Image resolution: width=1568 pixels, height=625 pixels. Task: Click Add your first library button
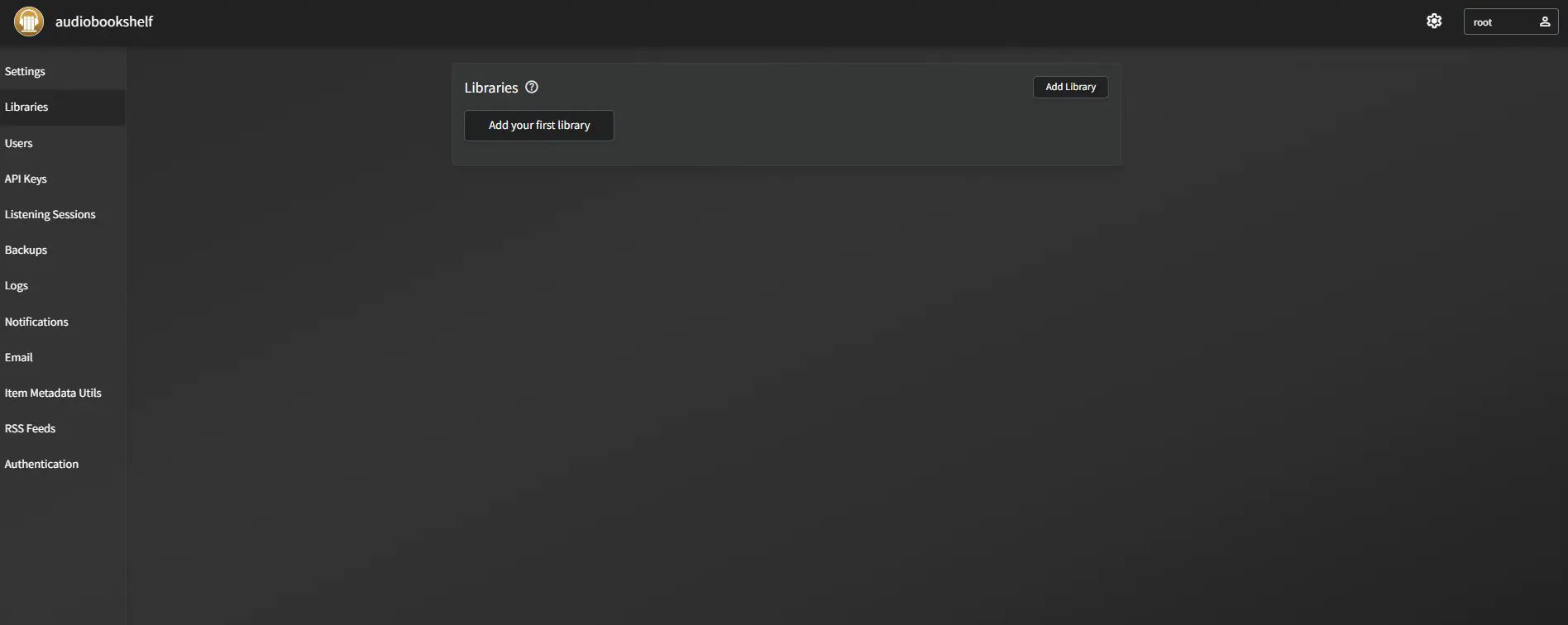point(539,126)
